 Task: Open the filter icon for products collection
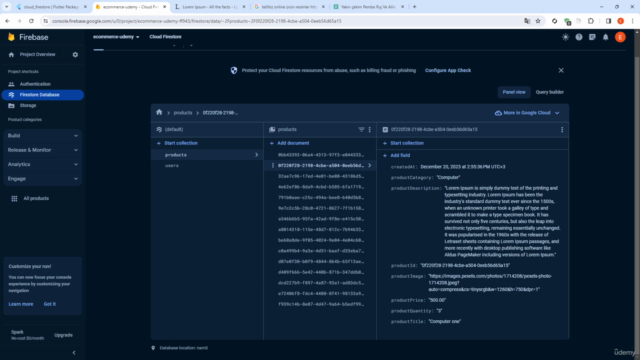(x=361, y=129)
